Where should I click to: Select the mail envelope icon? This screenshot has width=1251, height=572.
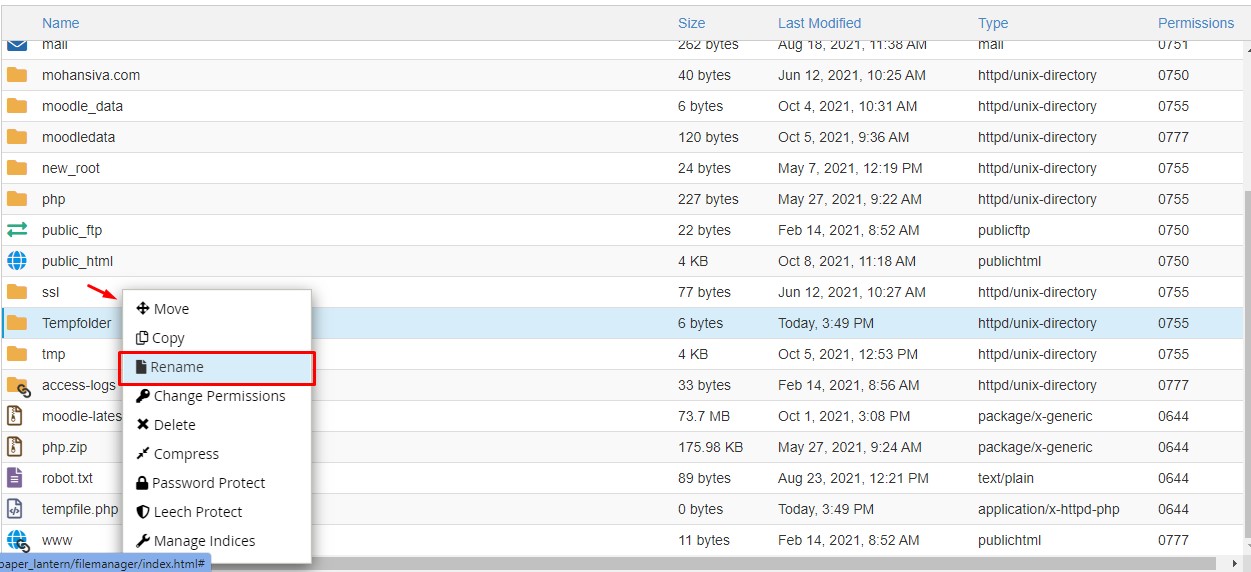click(17, 45)
